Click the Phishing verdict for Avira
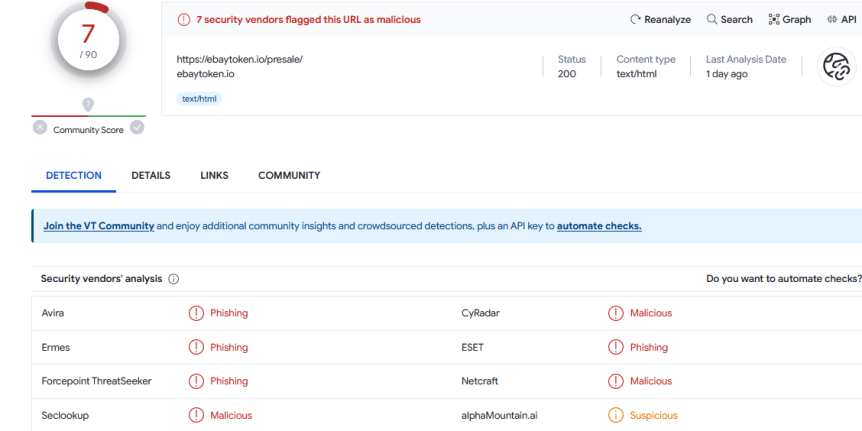 pyautogui.click(x=229, y=313)
